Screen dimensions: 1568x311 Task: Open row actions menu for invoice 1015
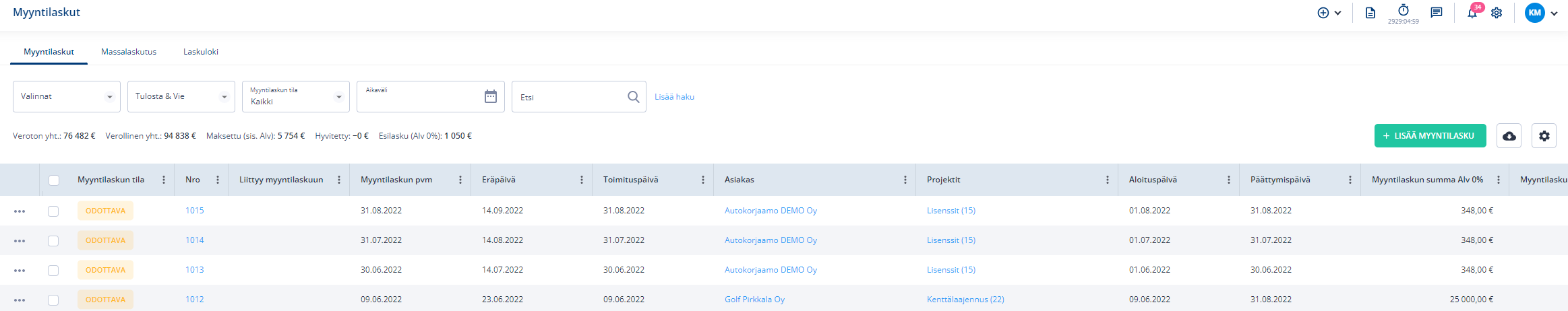20,211
